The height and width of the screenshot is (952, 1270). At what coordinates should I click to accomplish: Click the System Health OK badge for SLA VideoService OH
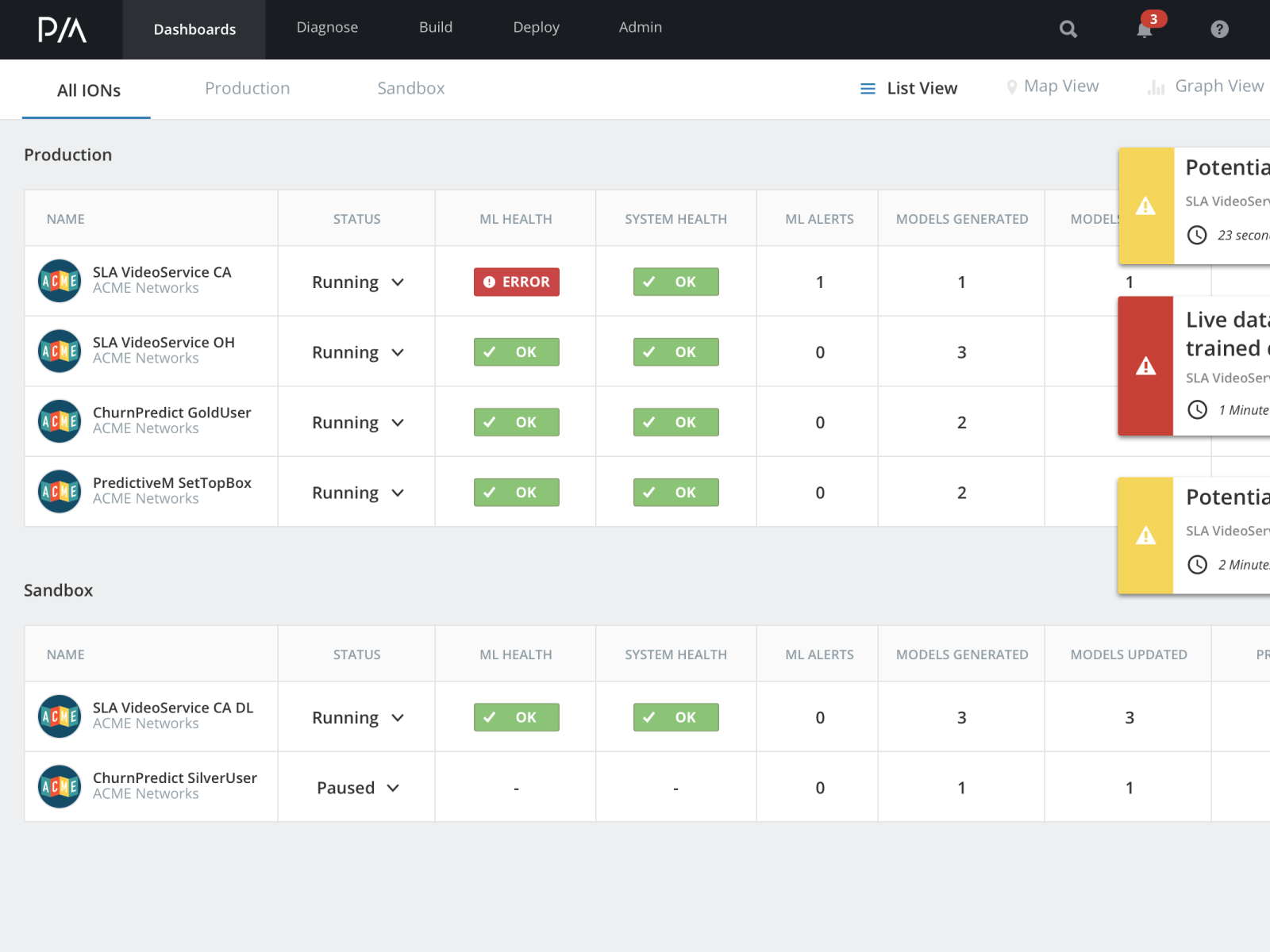tap(675, 351)
